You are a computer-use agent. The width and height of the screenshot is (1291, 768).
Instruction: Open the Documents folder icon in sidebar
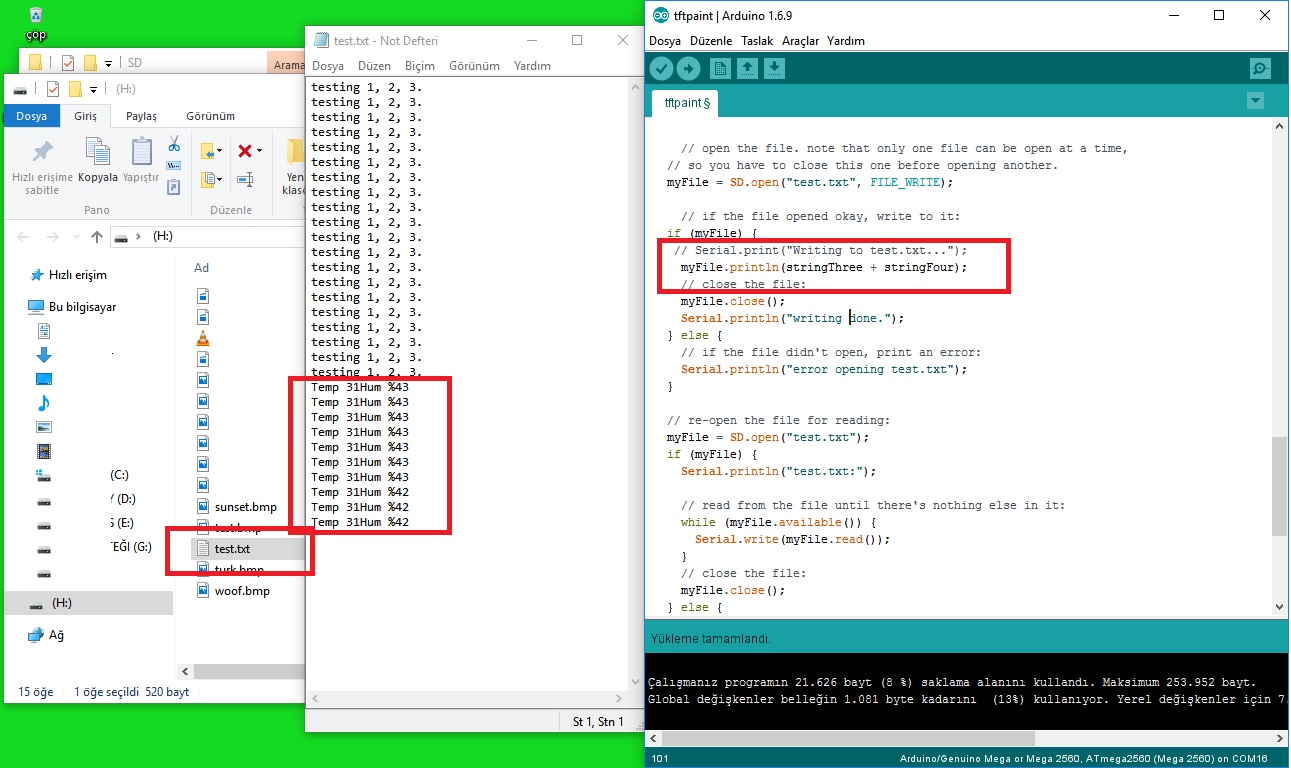pyautogui.click(x=43, y=331)
